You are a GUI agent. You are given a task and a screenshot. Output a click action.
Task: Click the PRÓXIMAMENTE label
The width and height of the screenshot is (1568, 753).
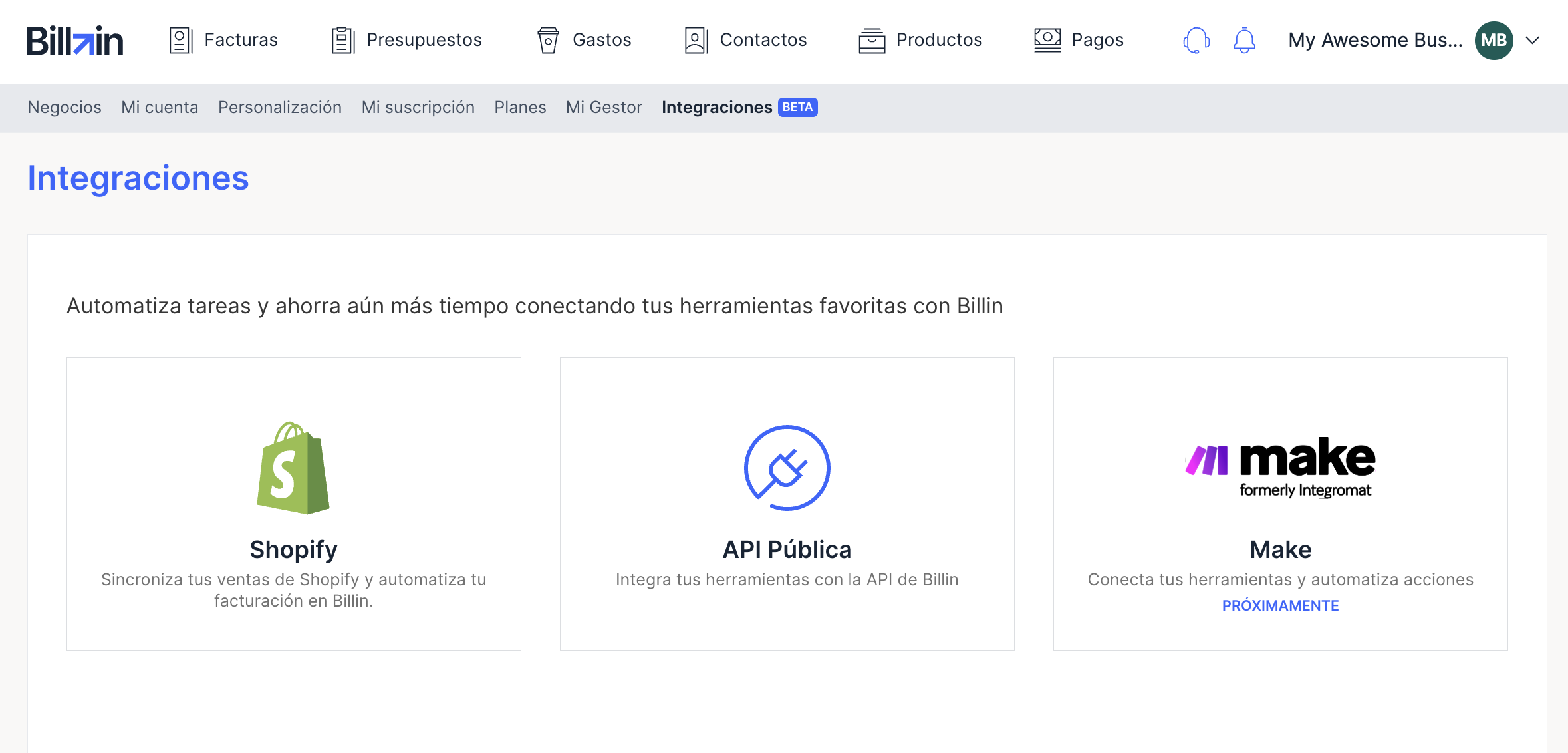click(1280, 605)
